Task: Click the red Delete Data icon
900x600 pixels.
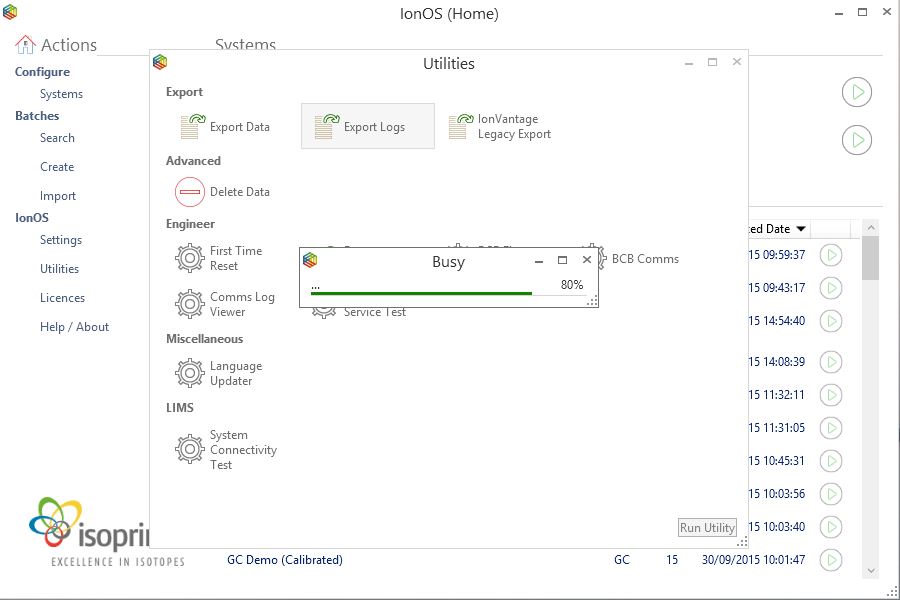Action: (190, 192)
